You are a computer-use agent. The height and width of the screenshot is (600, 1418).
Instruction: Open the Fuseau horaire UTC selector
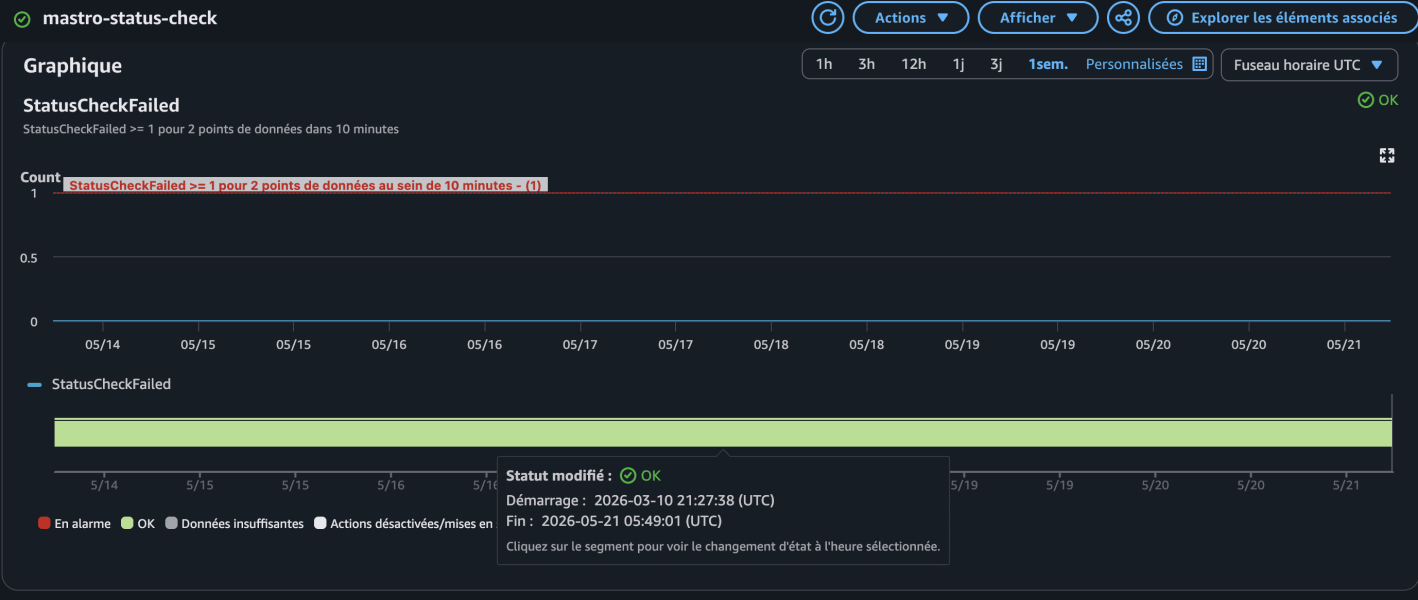point(1308,64)
